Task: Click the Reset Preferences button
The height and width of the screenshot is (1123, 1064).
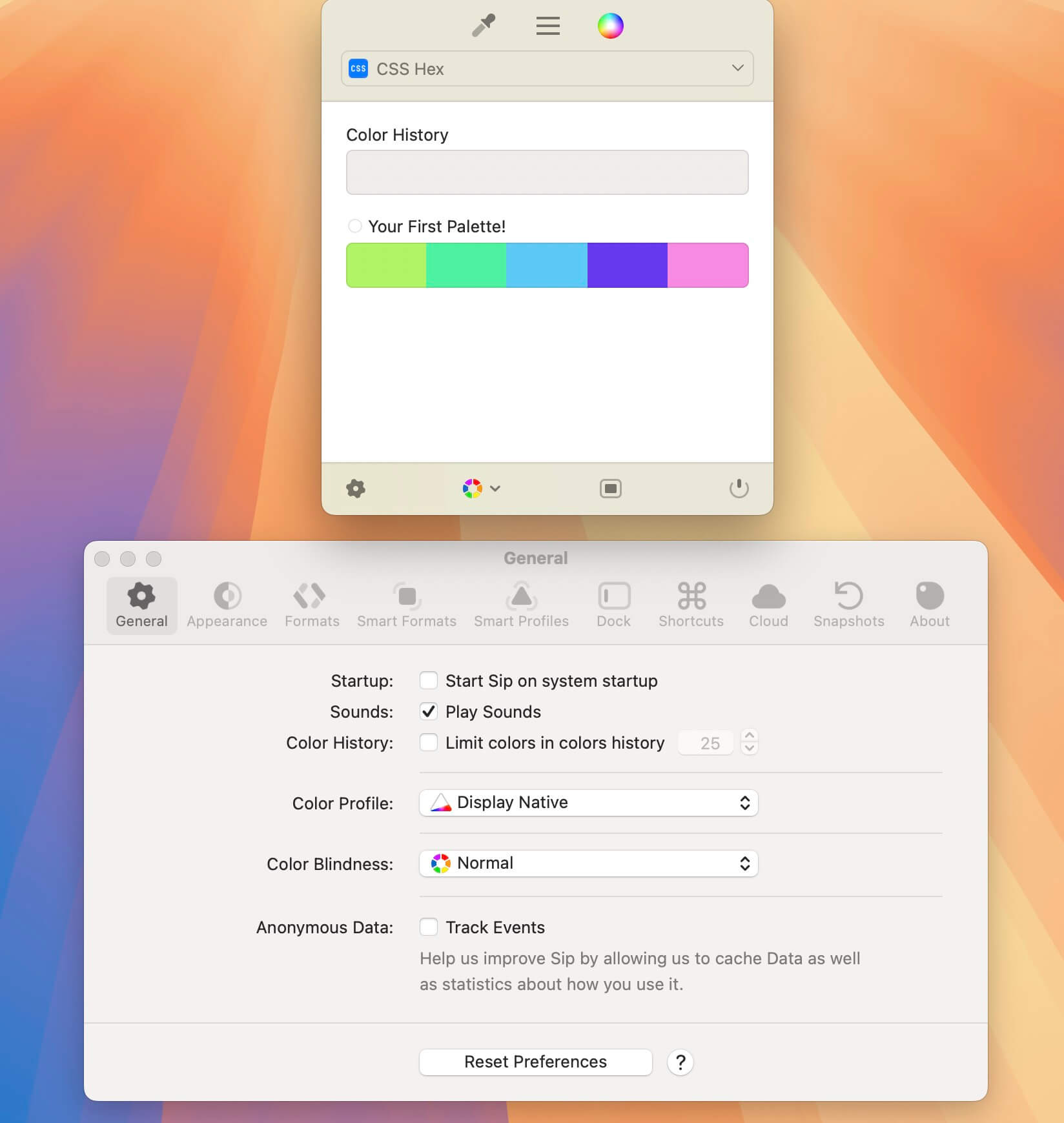Action: [x=535, y=1062]
